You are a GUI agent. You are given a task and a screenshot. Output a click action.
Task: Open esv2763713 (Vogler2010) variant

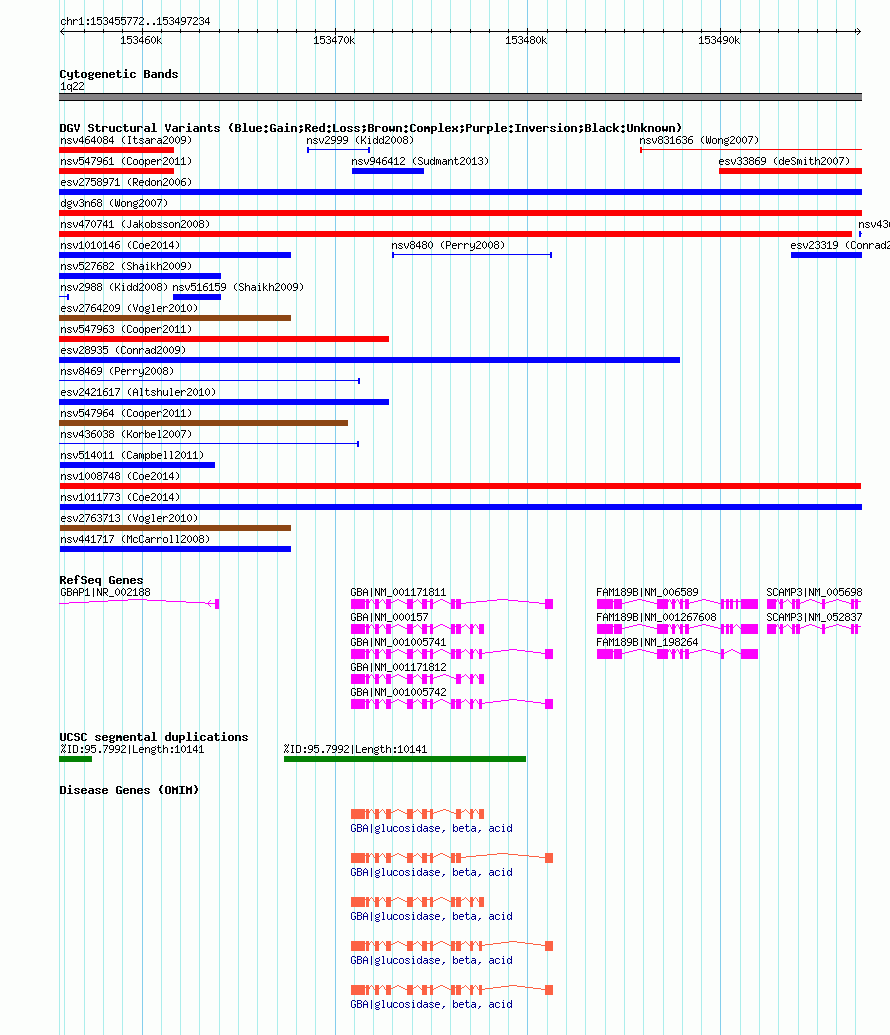coord(175,528)
